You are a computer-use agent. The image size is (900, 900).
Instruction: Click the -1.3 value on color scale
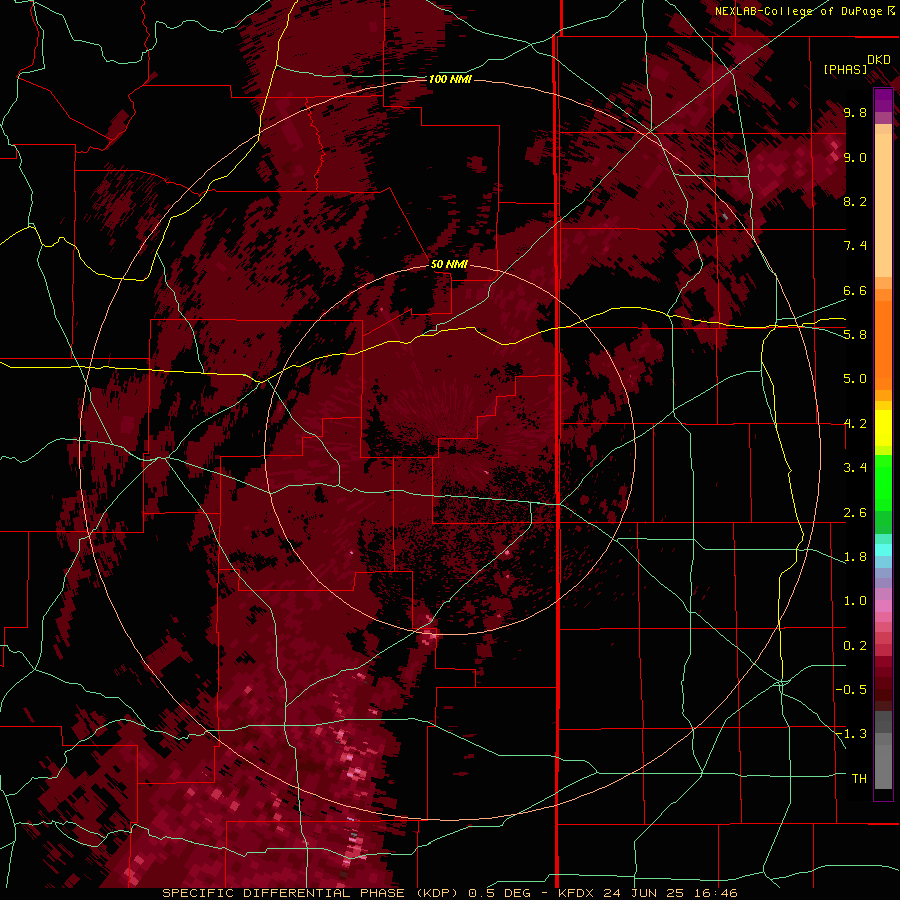852,734
